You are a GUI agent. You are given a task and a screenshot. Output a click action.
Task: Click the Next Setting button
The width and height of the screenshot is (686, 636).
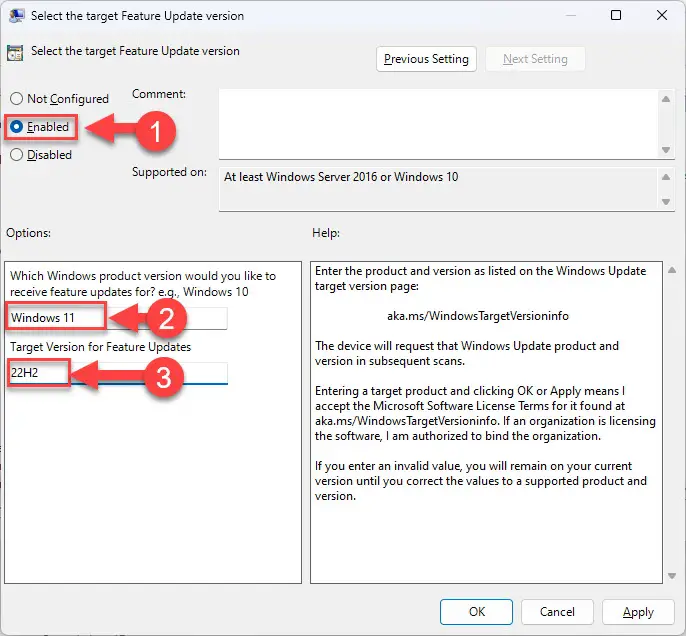point(535,59)
